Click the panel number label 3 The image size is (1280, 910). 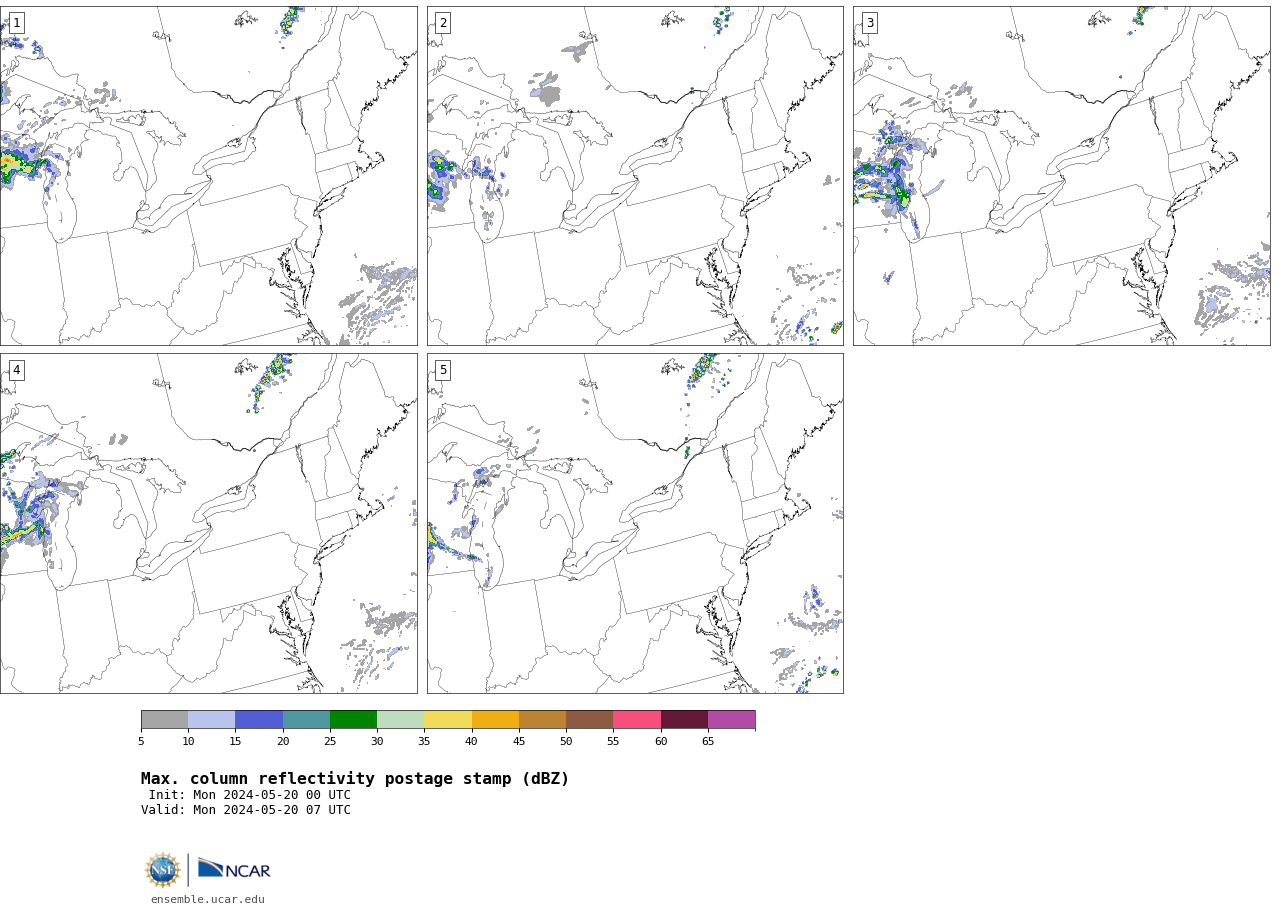pos(870,23)
